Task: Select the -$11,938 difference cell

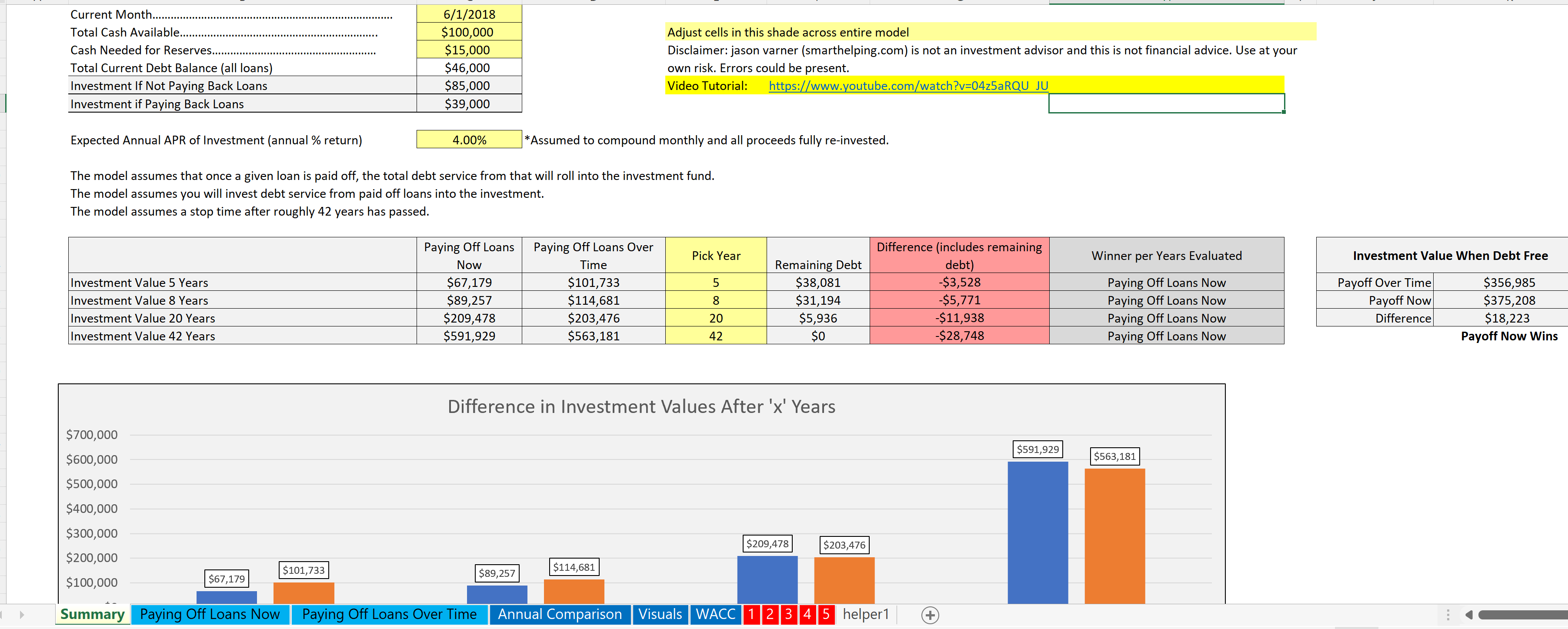Action: (x=959, y=318)
